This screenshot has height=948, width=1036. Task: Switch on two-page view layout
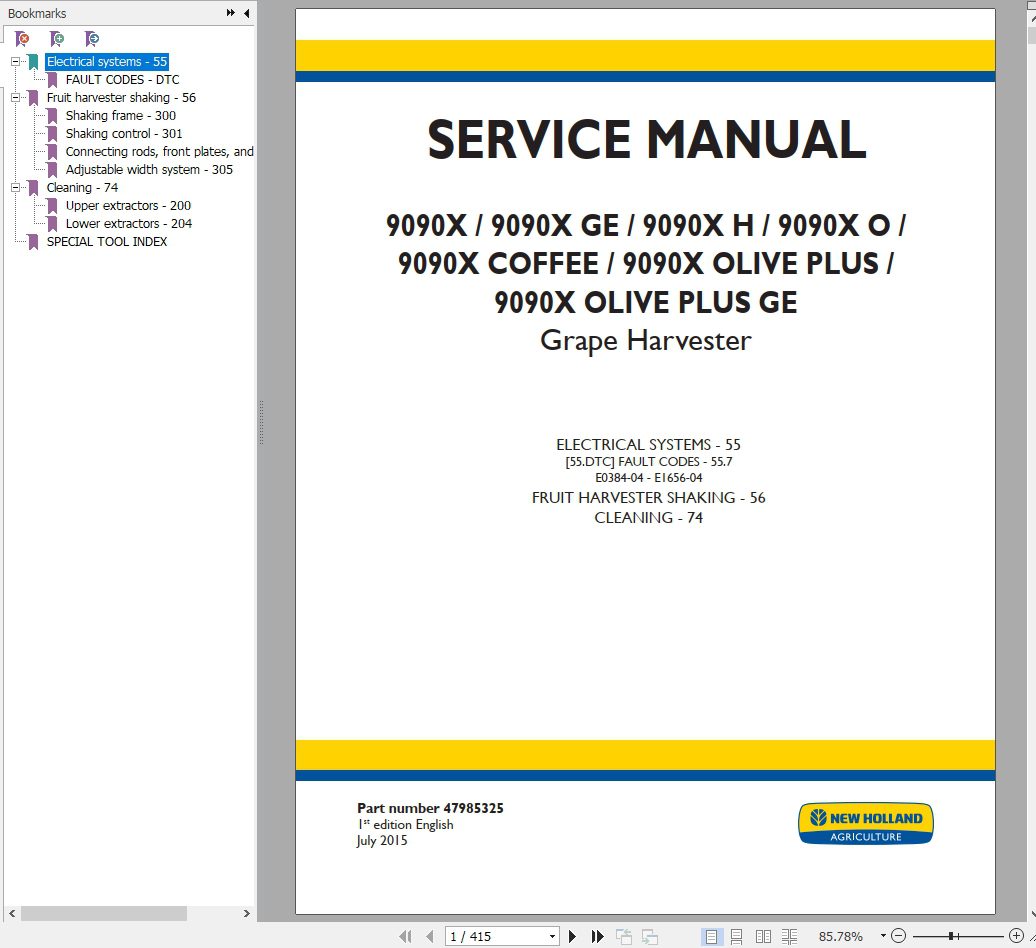[764, 936]
